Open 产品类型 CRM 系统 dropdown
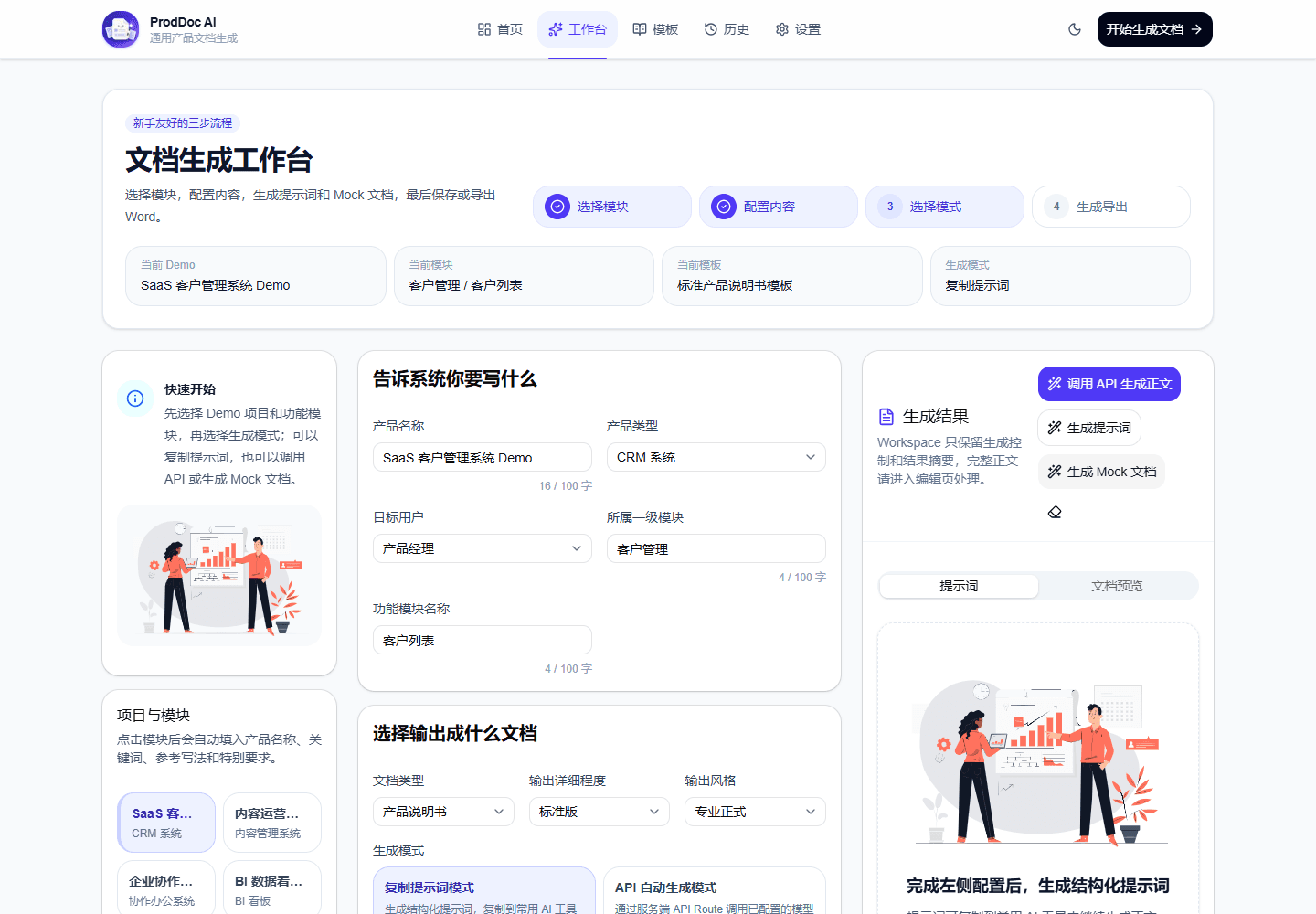1316x914 pixels. 716,457
